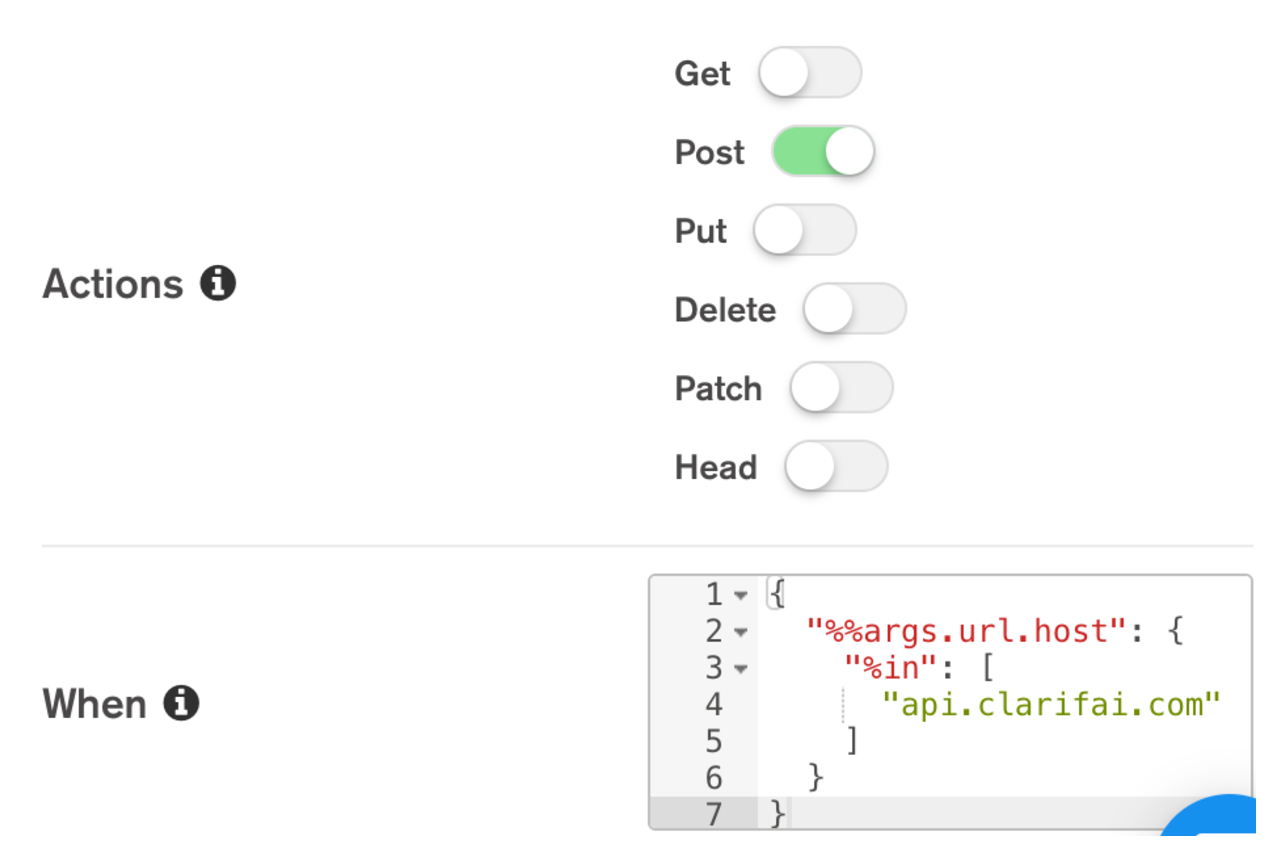The image size is (1272, 854).
Task: Collapse the JSON block at line 1
Action: [x=740, y=596]
